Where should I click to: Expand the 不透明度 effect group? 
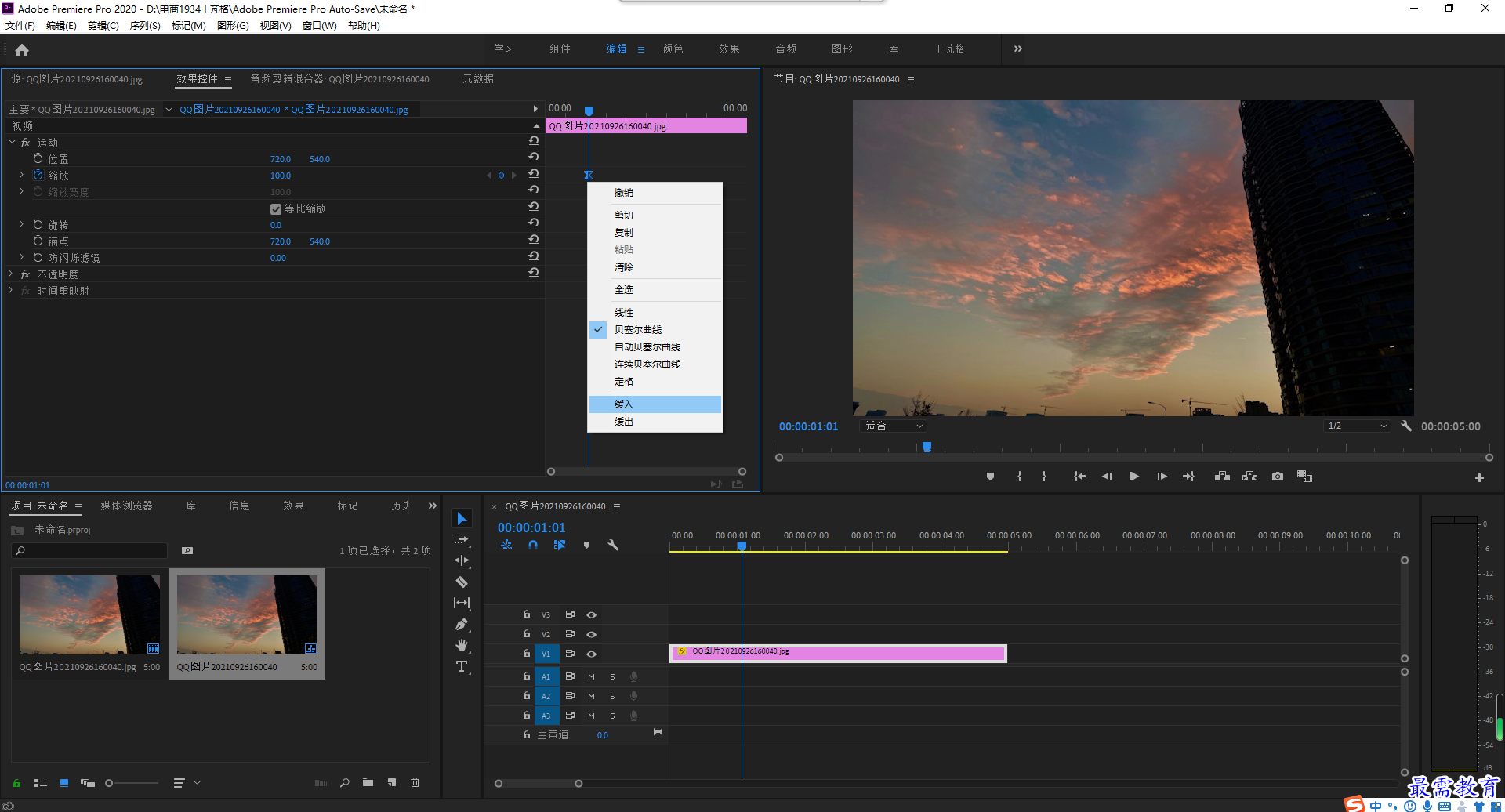pyautogui.click(x=11, y=274)
